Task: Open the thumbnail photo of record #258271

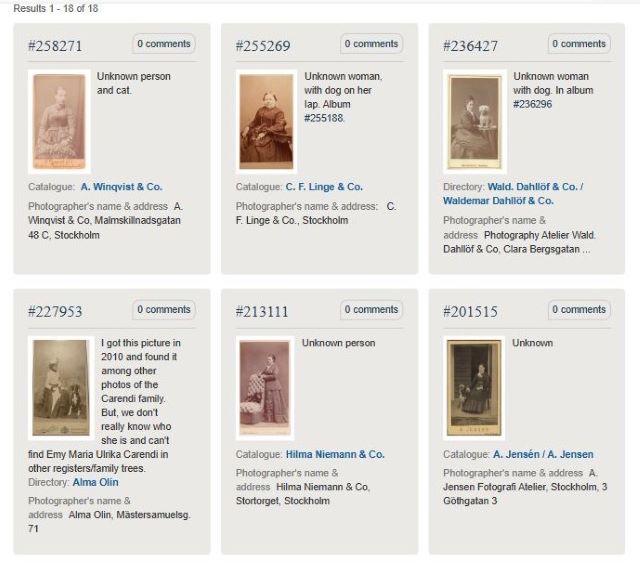Action: click(59, 121)
